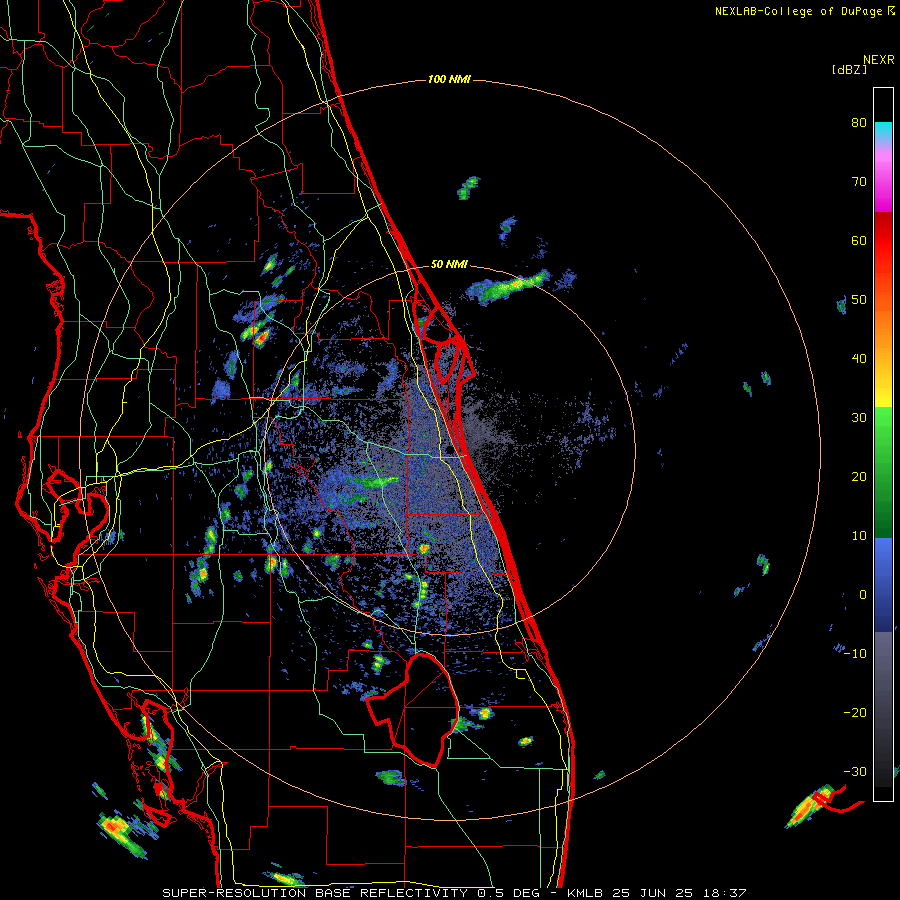Click the 50 value on the dBZ scale
Screen dimensions: 900x900
tap(859, 300)
